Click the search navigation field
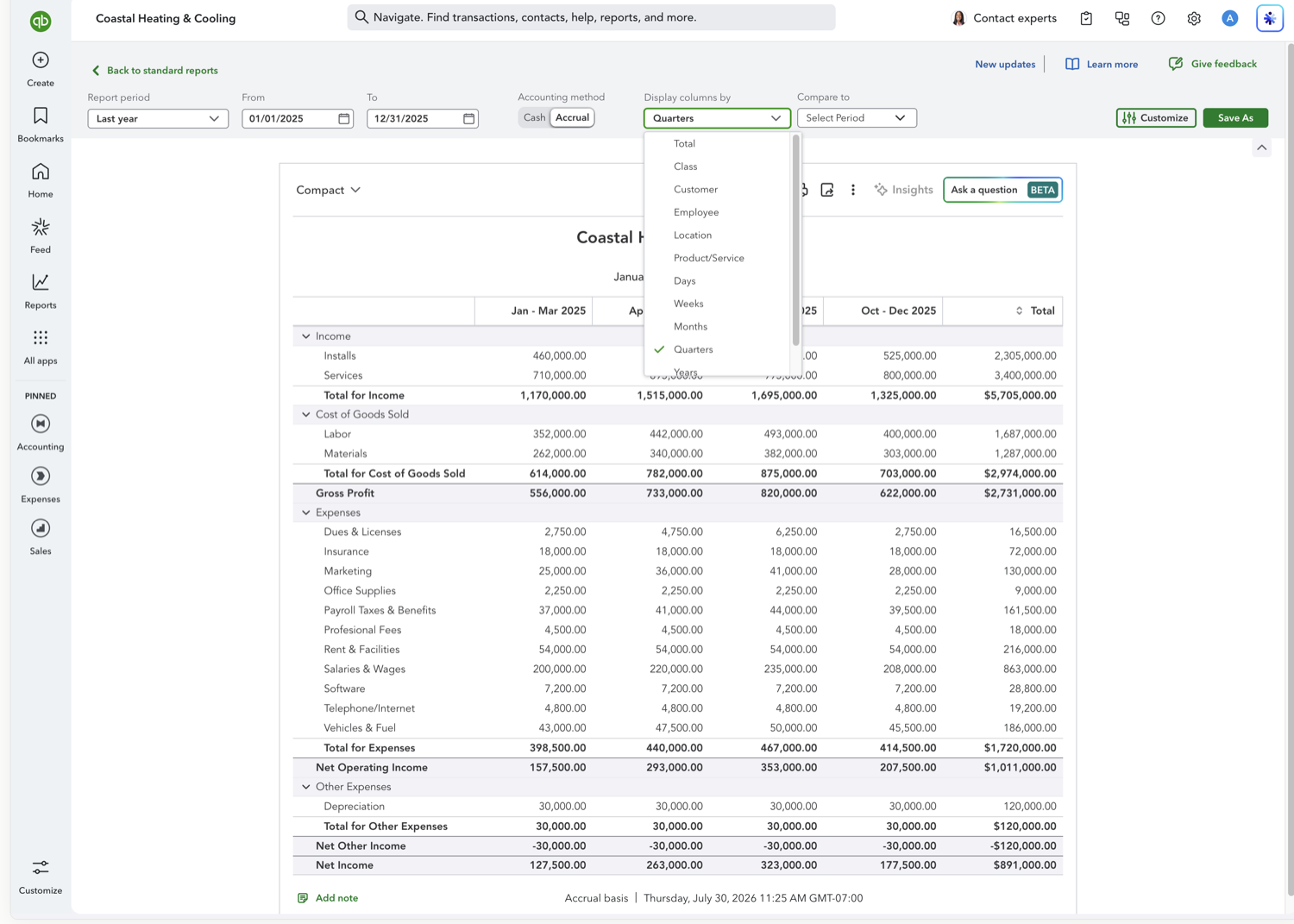 tap(591, 17)
